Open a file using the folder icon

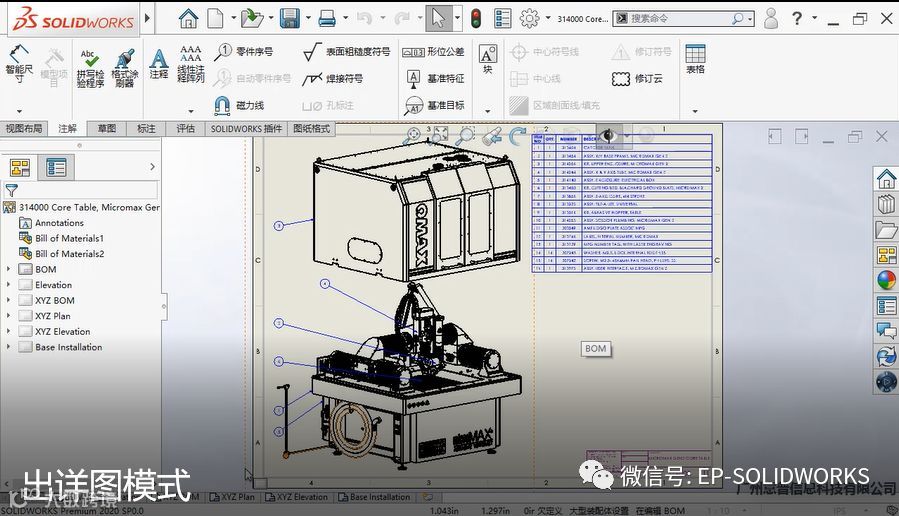pyautogui.click(x=251, y=18)
